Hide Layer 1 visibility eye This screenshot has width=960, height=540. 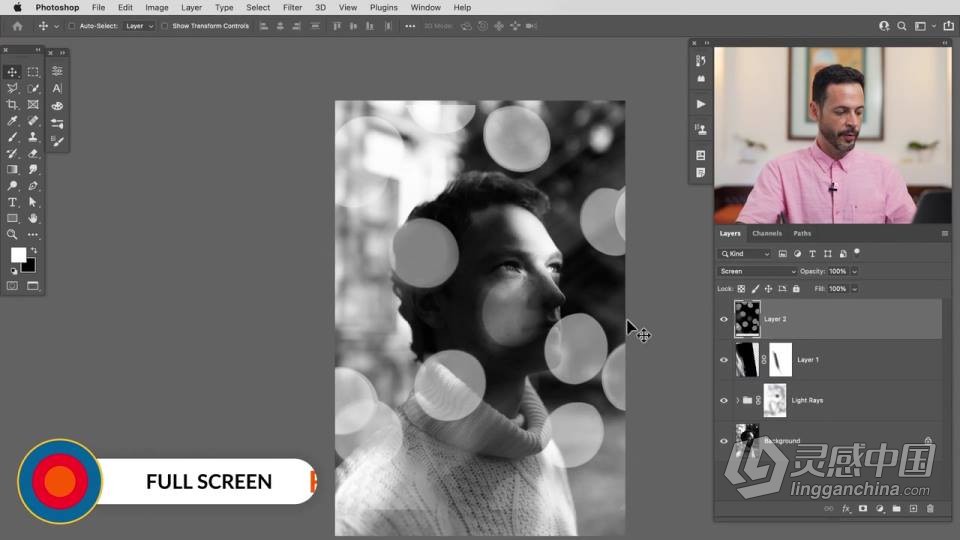click(724, 360)
